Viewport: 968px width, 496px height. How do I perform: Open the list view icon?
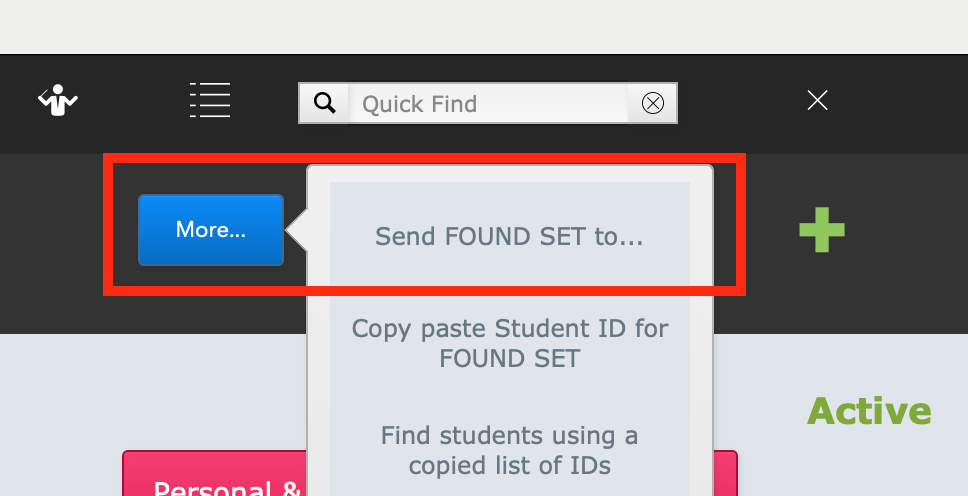point(210,100)
